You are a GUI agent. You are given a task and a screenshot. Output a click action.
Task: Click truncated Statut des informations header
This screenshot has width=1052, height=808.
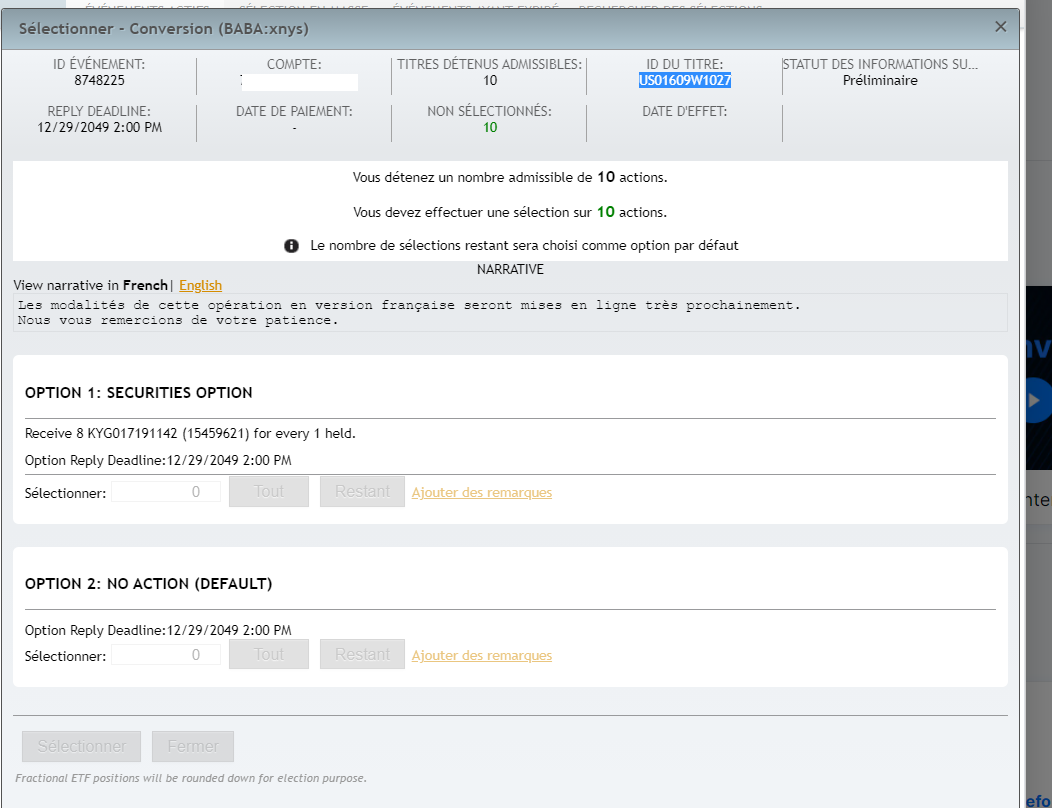pyautogui.click(x=880, y=64)
